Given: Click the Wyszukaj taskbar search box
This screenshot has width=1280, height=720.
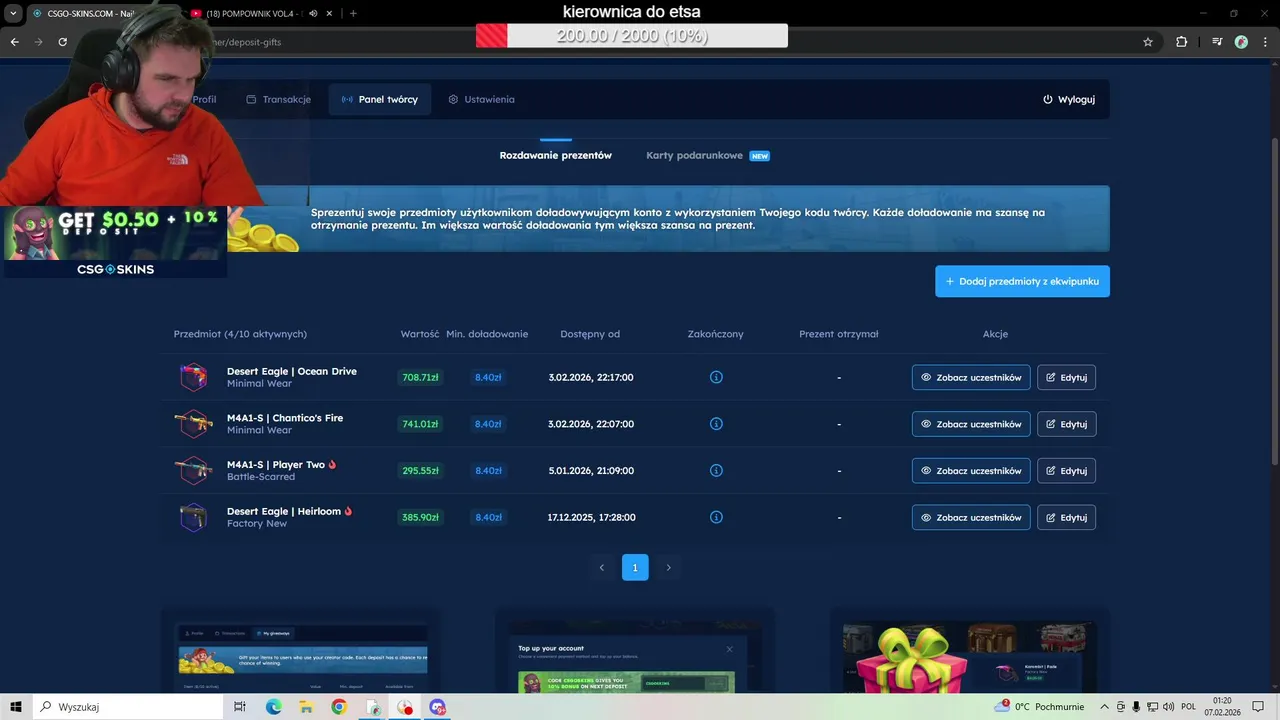Looking at the screenshot, I should pos(127,707).
